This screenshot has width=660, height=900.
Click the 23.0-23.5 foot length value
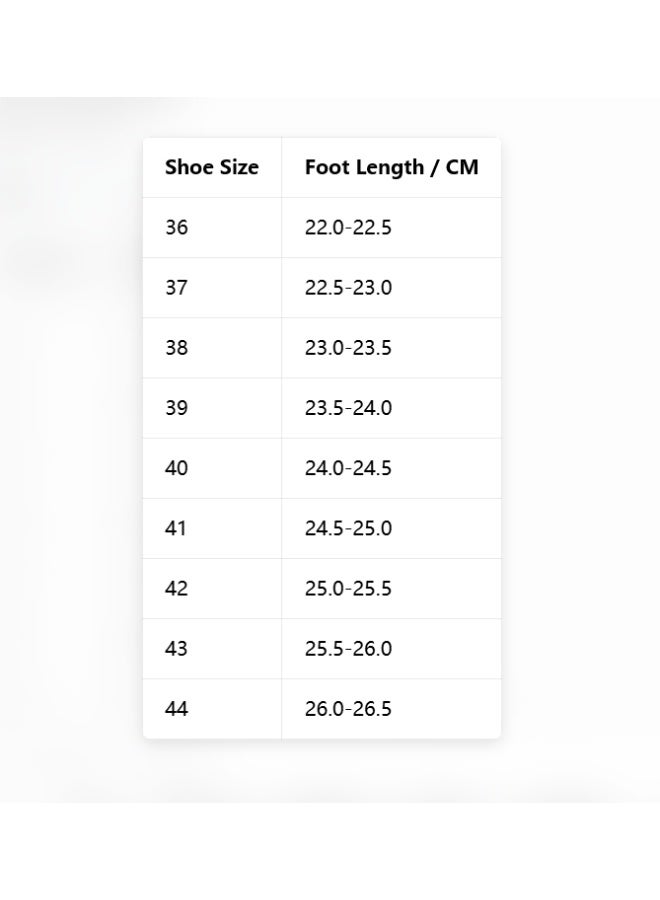pyautogui.click(x=348, y=348)
